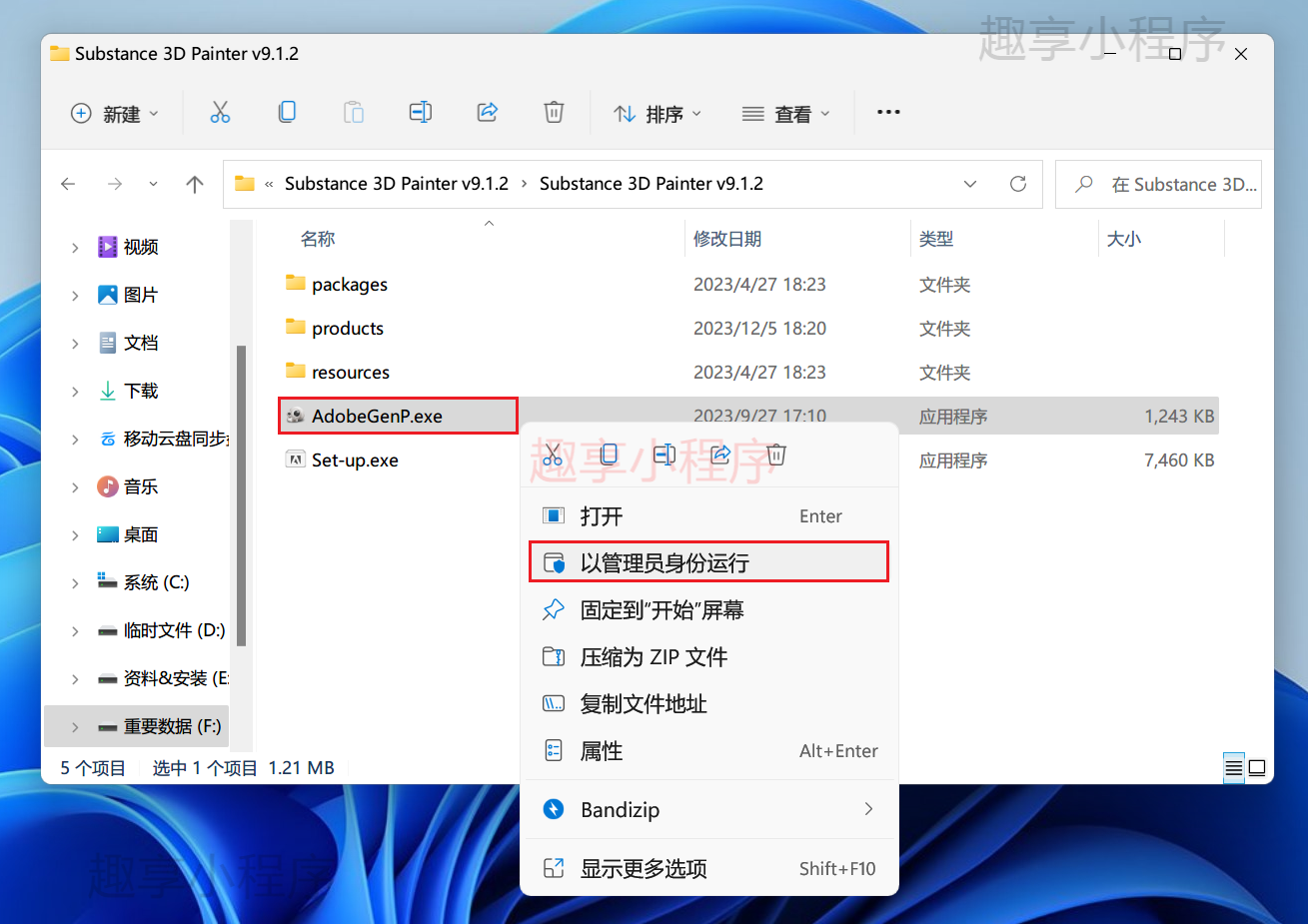Open 音乐 in the navigation pane
Viewport: 1308px width, 924px height.
pyautogui.click(x=141, y=487)
